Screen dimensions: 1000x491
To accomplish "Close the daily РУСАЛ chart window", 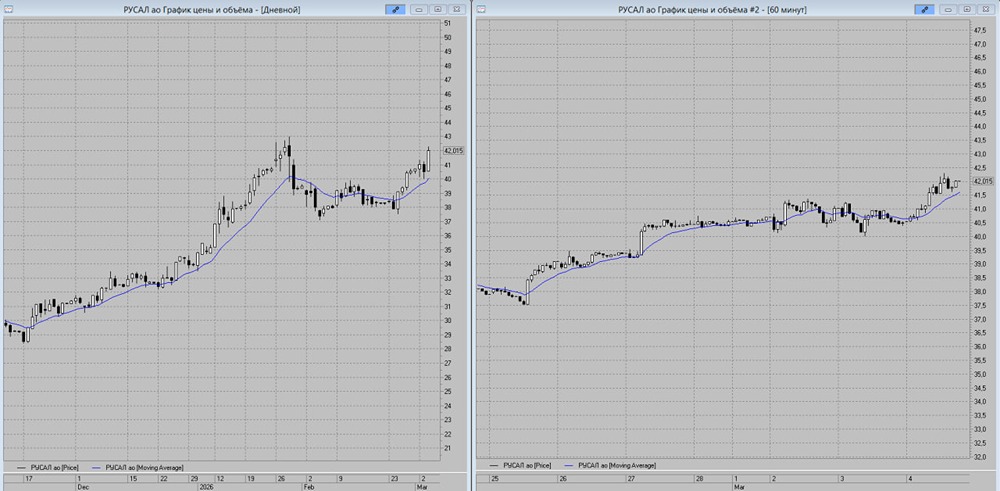I will tap(456, 9).
